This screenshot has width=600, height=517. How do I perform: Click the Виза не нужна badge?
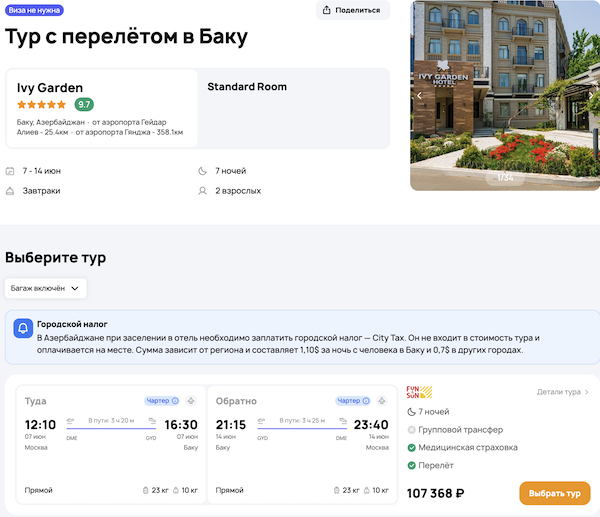pyautogui.click(x=34, y=9)
